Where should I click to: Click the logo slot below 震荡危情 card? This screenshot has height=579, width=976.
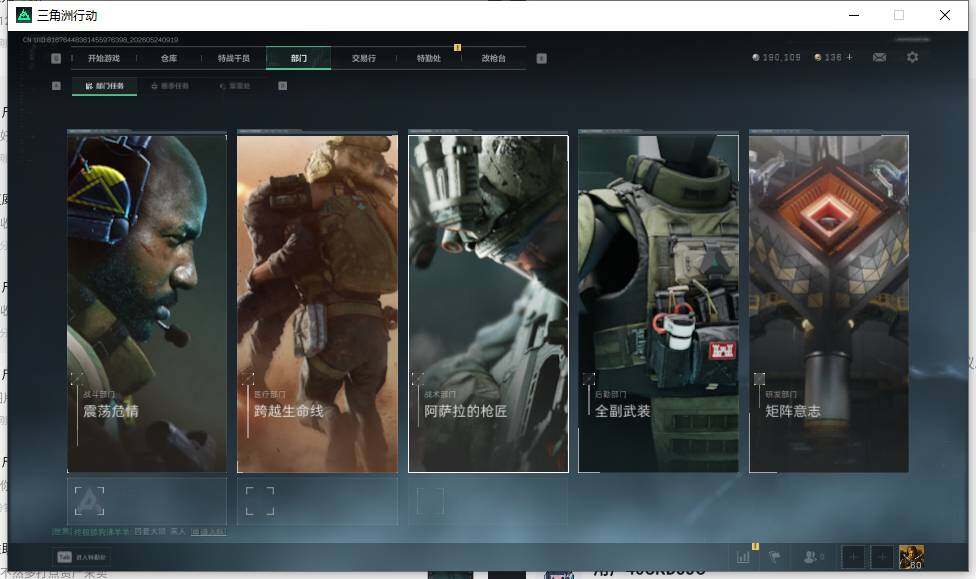[90, 501]
